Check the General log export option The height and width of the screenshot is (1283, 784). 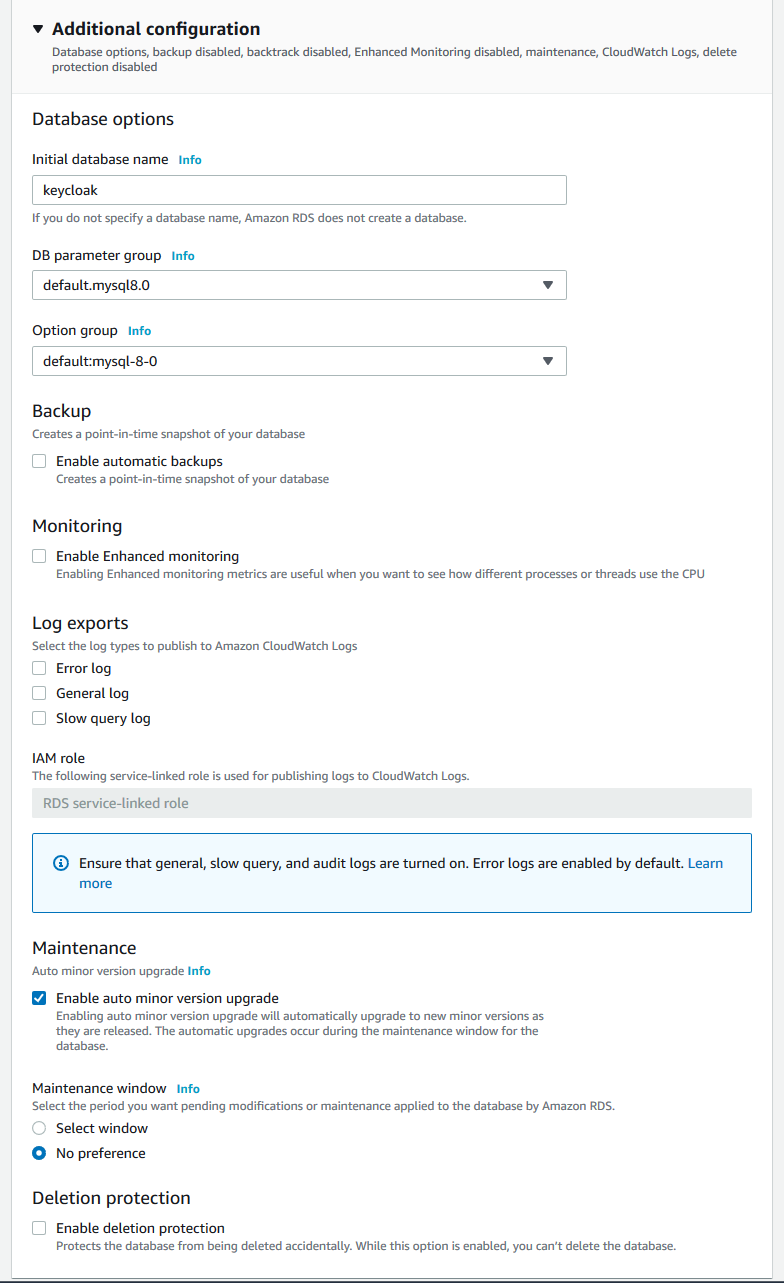[x=38, y=692]
